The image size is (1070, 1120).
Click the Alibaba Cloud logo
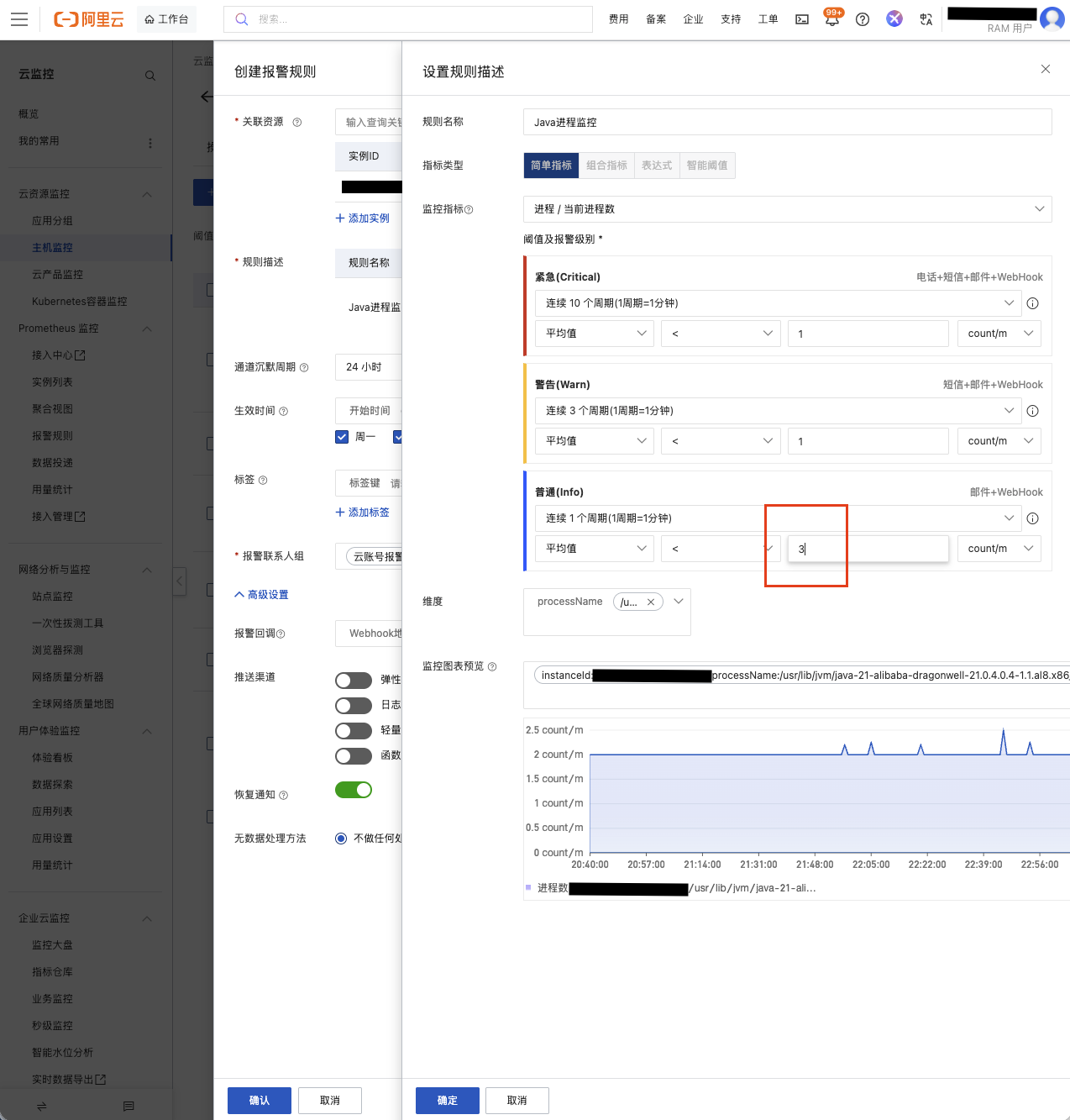(x=90, y=18)
